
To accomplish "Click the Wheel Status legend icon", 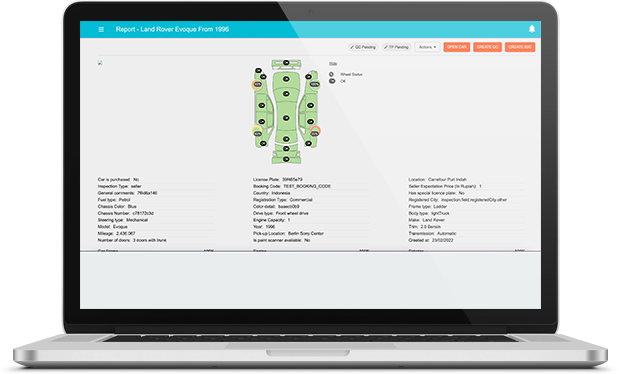I will click(x=332, y=74).
